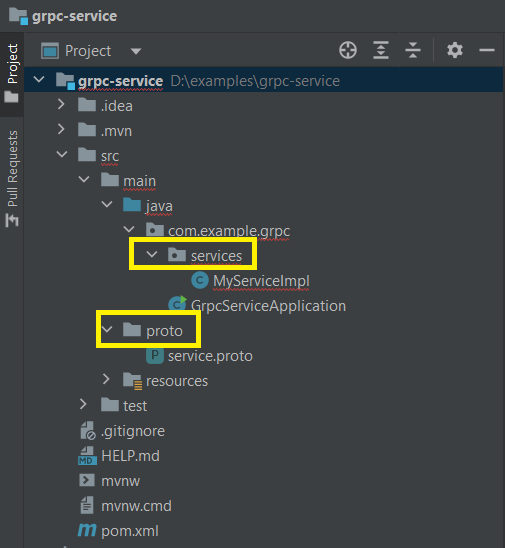Click the Select Opened File crosshair icon
The width and height of the screenshot is (505, 548).
(x=348, y=50)
